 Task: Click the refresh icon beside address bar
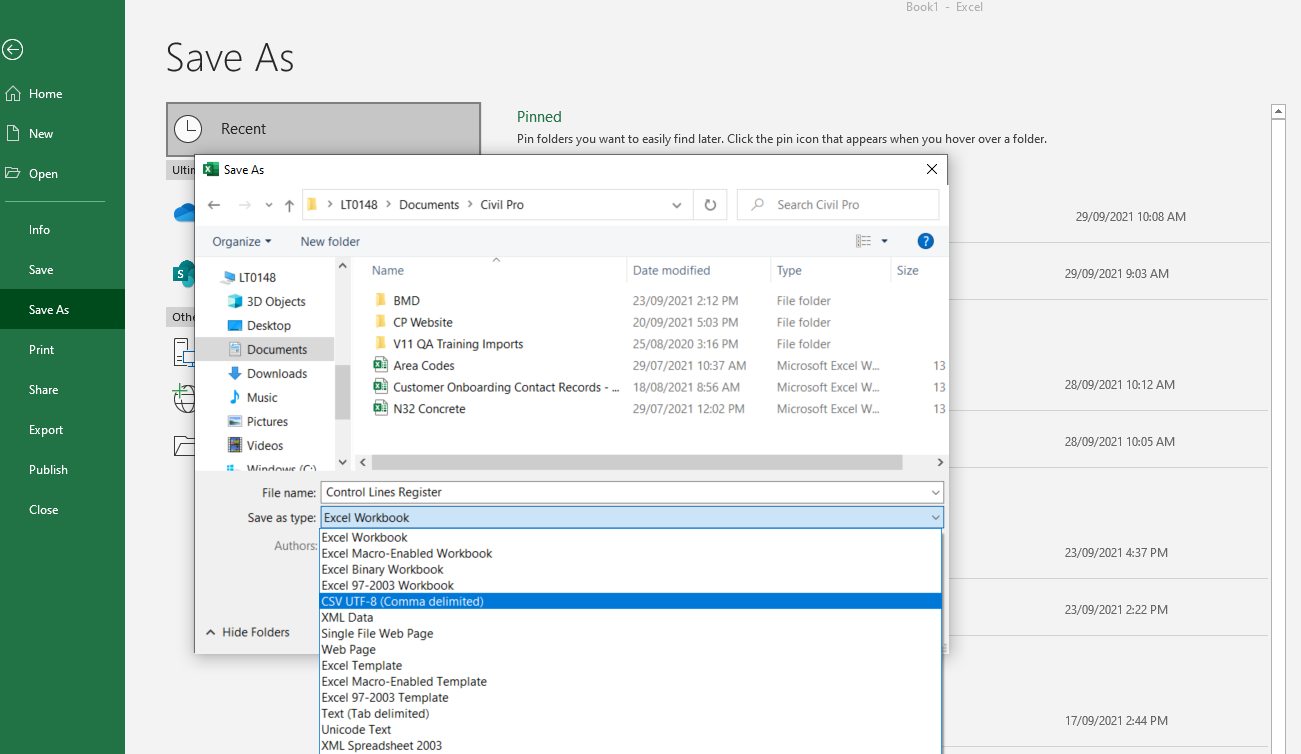(710, 205)
